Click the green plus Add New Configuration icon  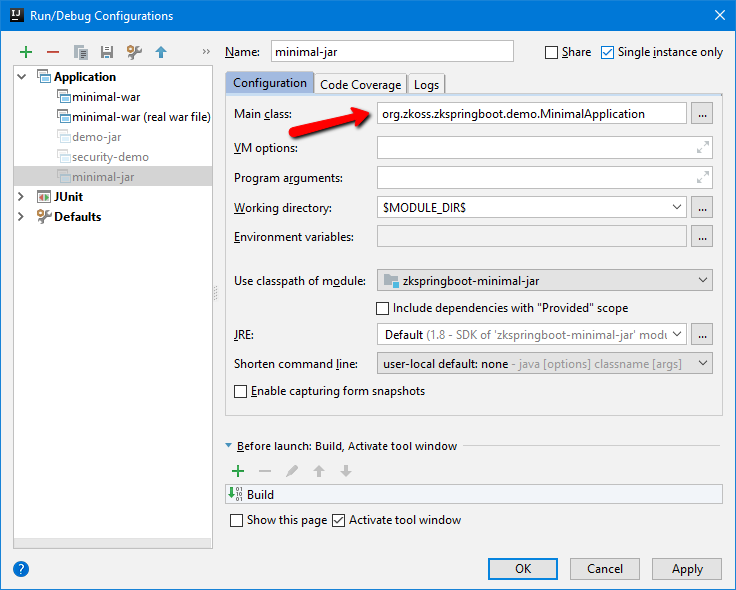26,52
